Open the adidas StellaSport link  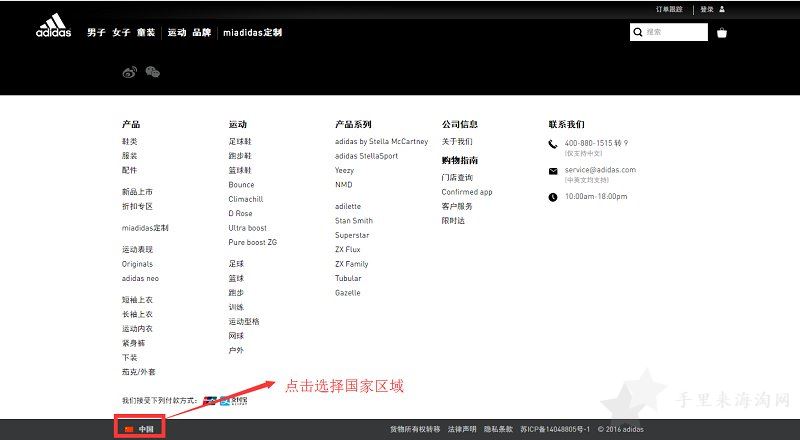pyautogui.click(x=366, y=156)
